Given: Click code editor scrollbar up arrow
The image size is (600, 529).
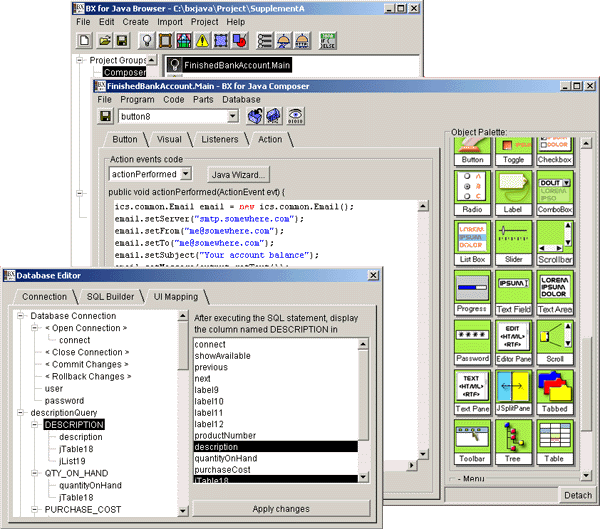Looking at the screenshot, I should tap(423, 206).
